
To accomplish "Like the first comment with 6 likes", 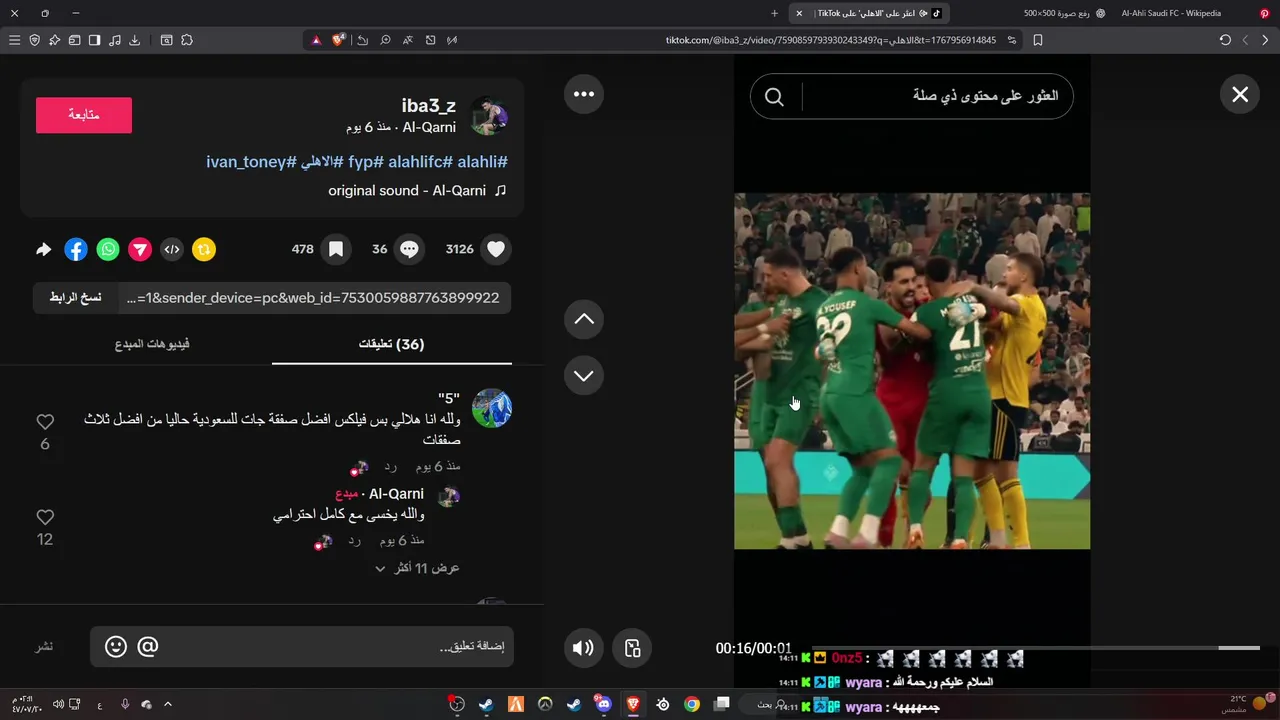I will (x=45, y=422).
